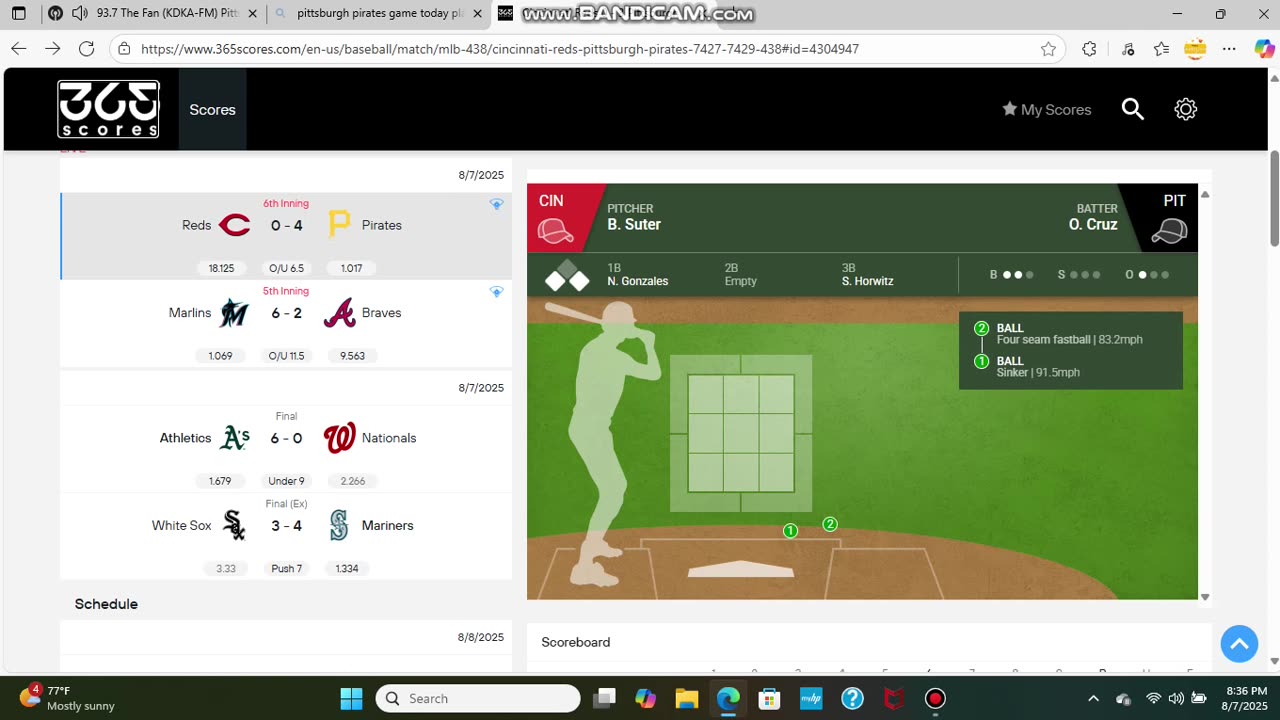Image resolution: width=1280 pixels, height=720 pixels.
Task: Select the Reds vs Pirates game row
Action: click(x=286, y=236)
